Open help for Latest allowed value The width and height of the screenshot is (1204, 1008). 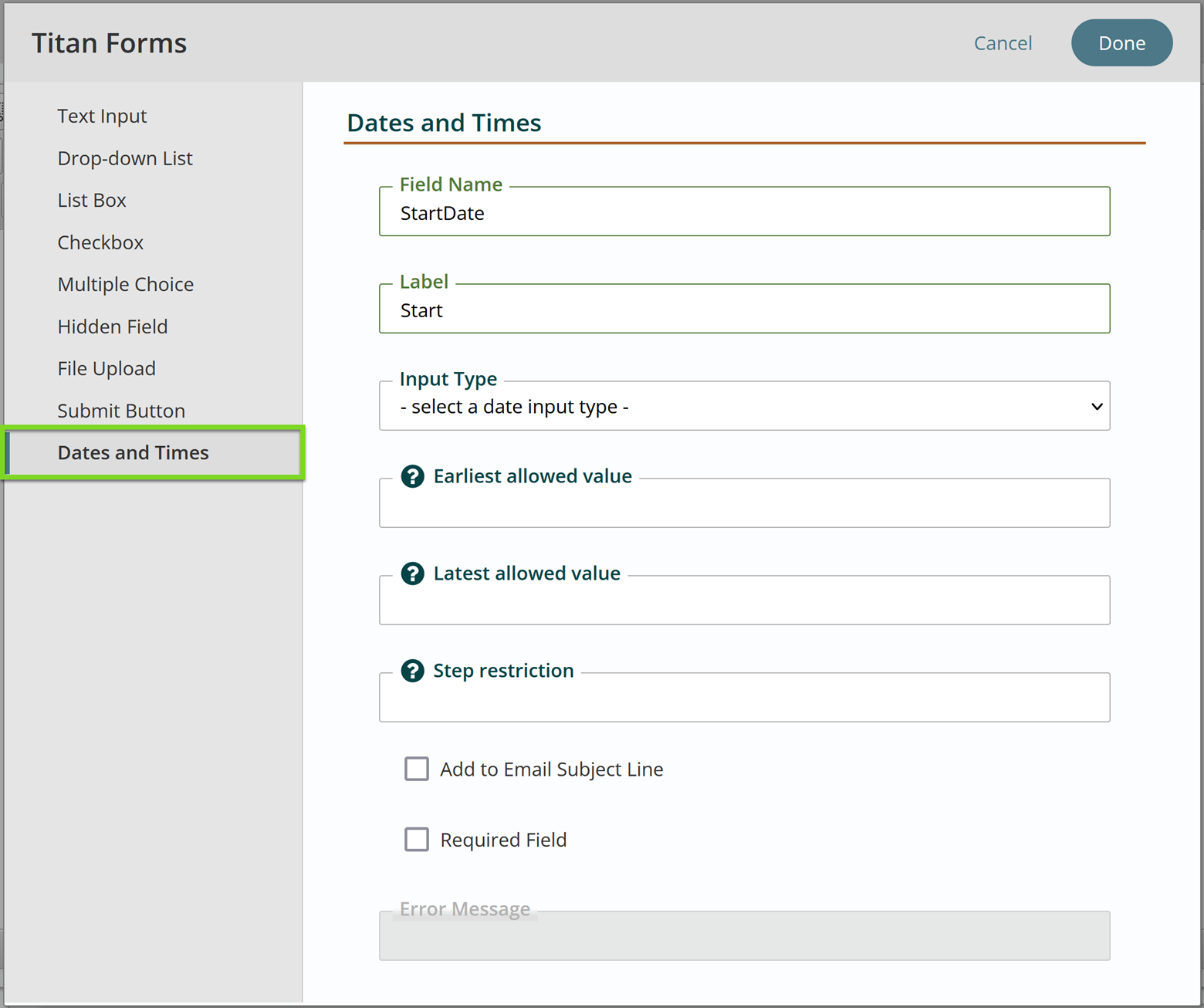coord(413,573)
